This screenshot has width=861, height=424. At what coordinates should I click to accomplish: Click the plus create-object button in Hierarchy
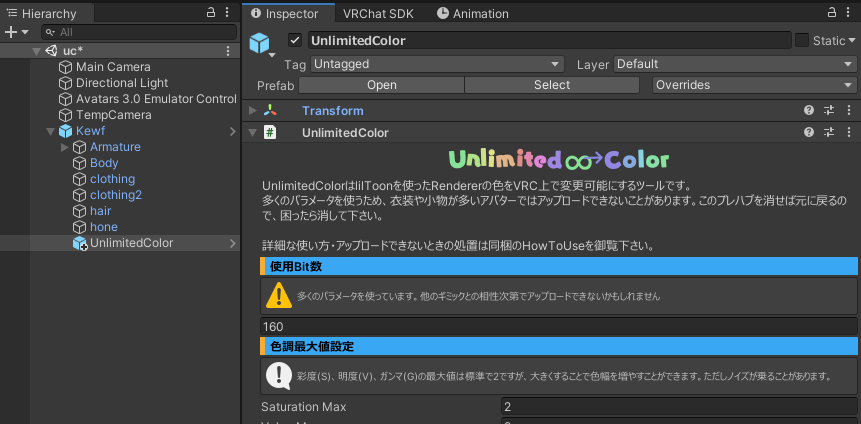point(10,32)
